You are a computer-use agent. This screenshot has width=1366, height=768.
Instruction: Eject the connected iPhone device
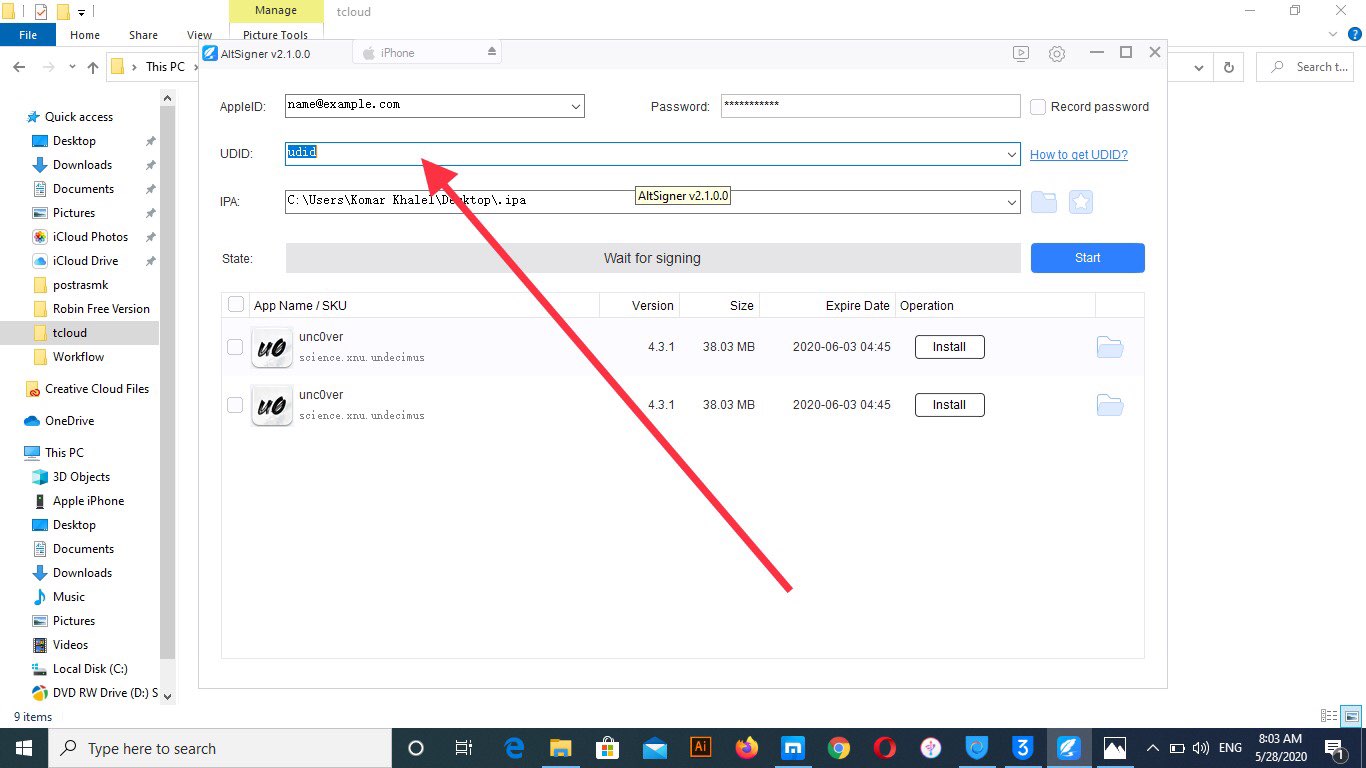pos(491,53)
